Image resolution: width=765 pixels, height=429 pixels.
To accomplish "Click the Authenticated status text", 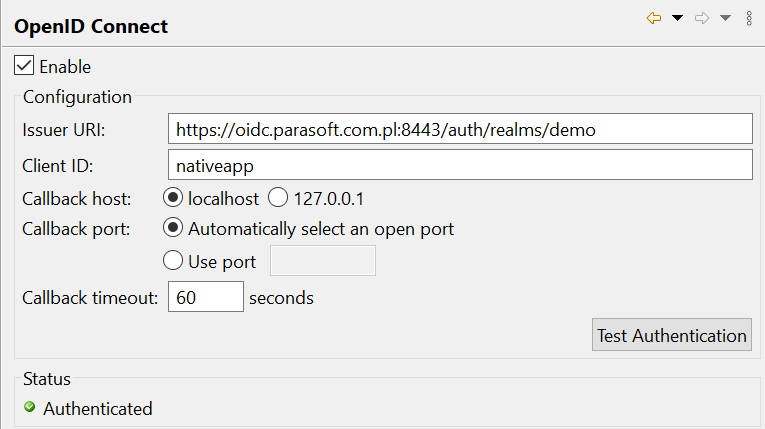I will (98, 409).
